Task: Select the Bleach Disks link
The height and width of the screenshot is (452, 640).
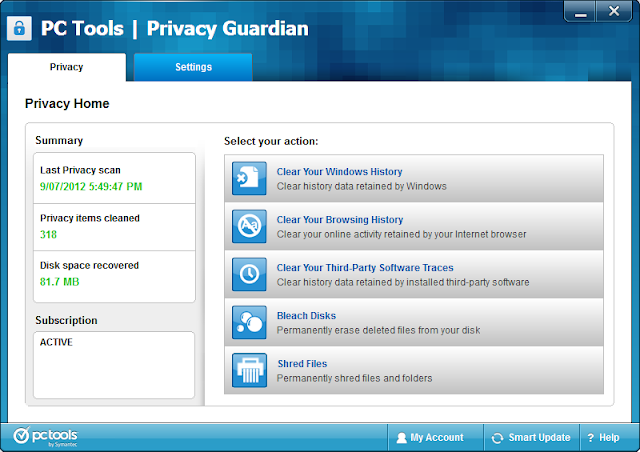Action: [x=306, y=316]
